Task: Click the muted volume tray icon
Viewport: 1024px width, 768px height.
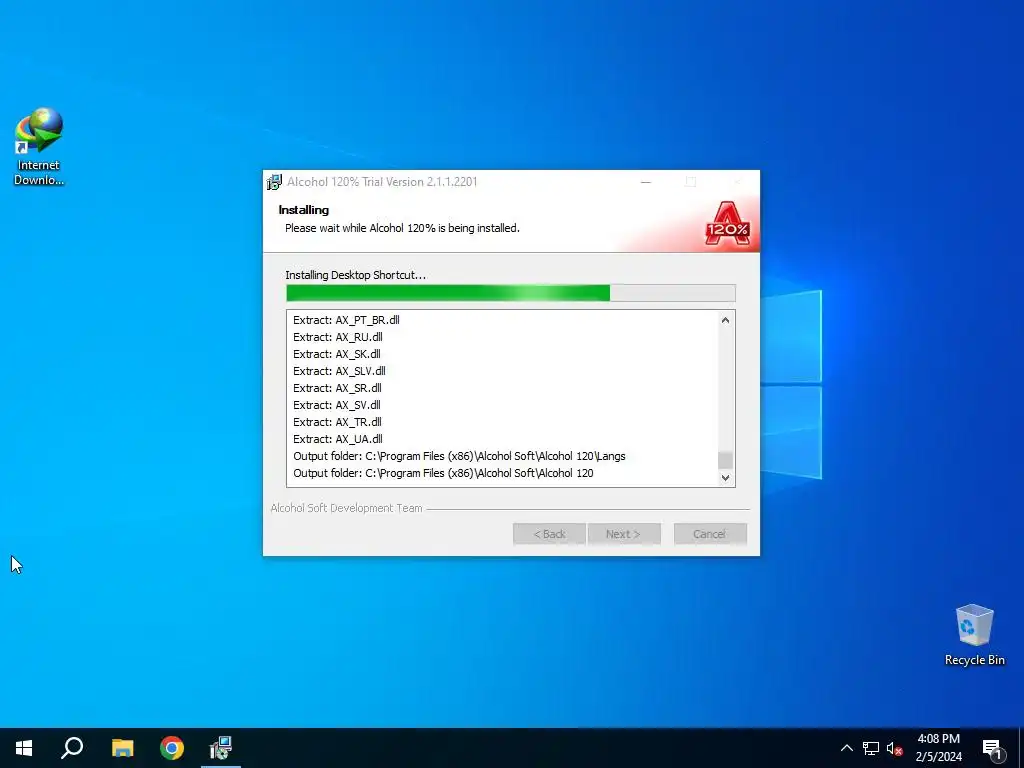Action: (x=894, y=748)
